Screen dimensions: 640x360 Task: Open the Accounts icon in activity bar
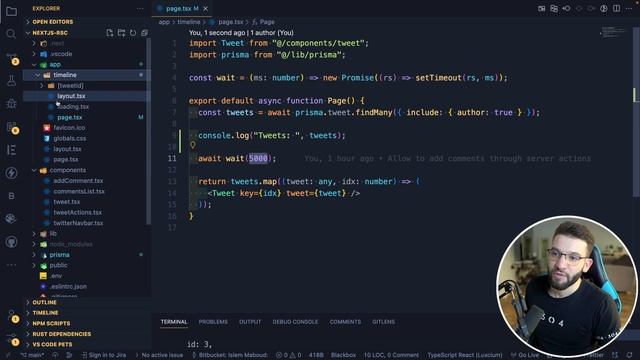tap(12, 316)
